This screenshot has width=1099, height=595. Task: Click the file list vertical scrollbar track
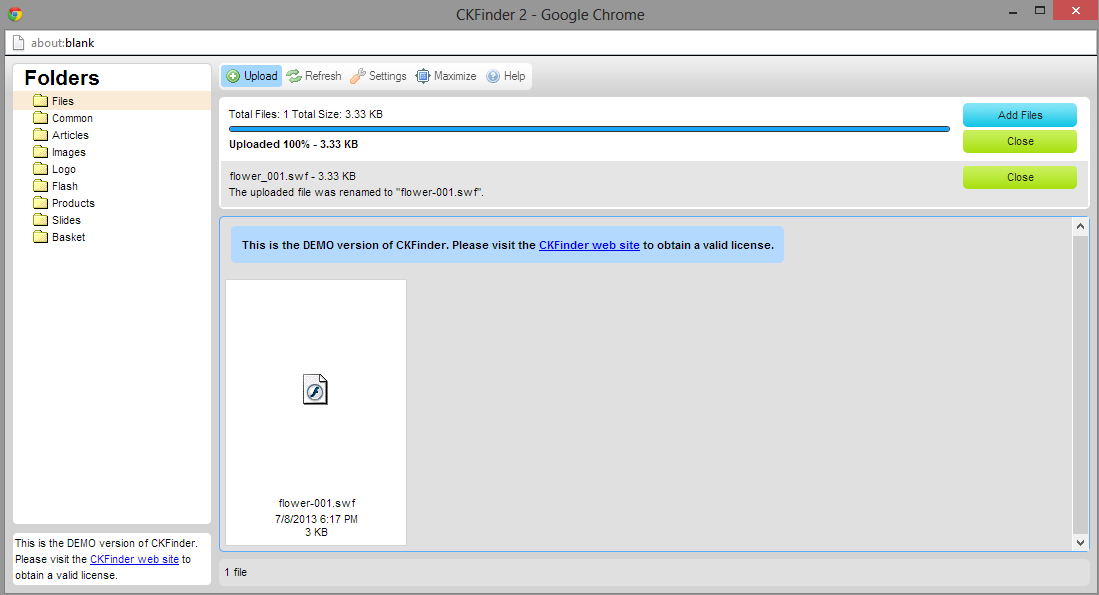(1080, 384)
